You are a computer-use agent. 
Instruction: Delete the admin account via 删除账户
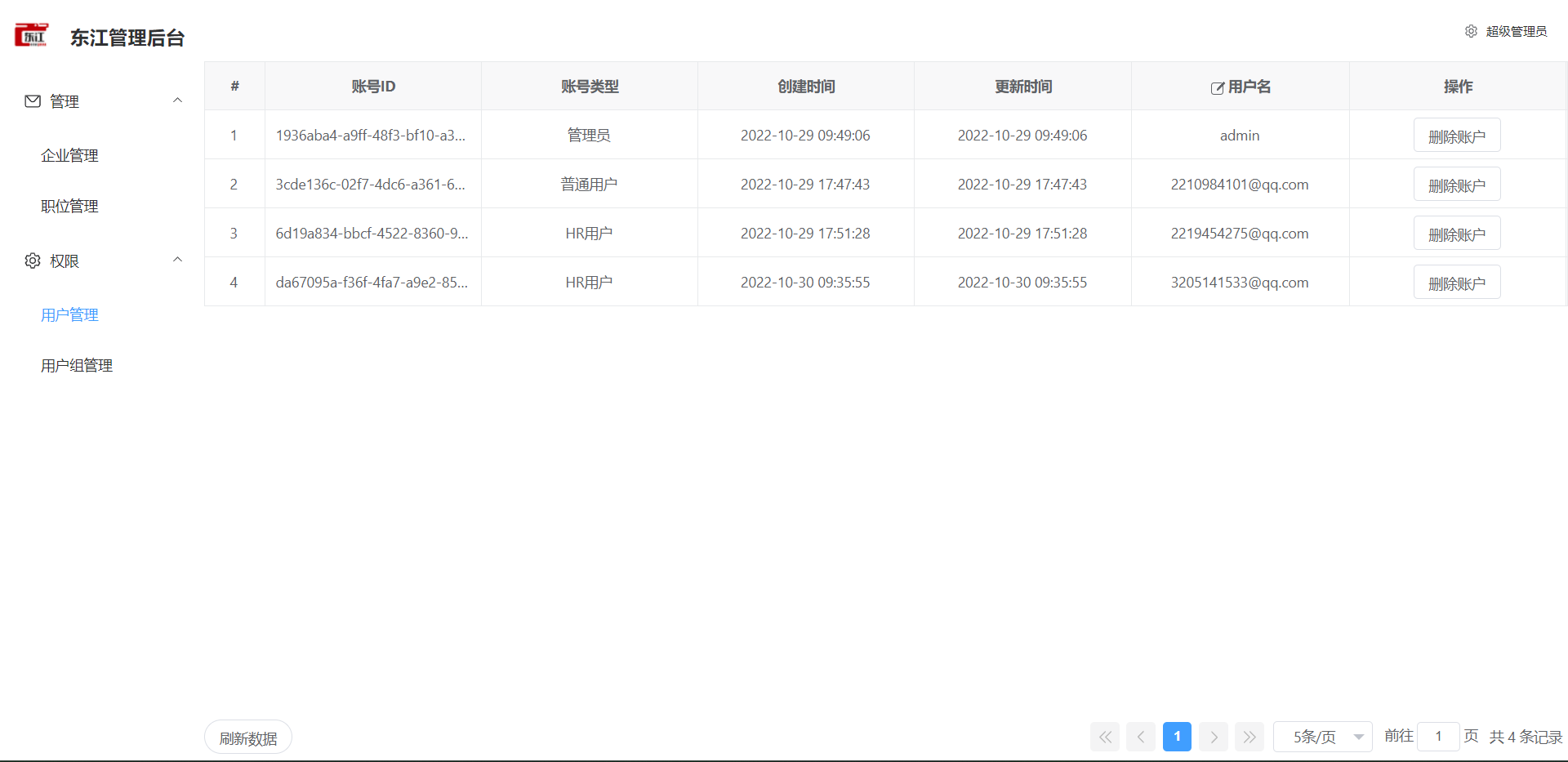[x=1457, y=135]
